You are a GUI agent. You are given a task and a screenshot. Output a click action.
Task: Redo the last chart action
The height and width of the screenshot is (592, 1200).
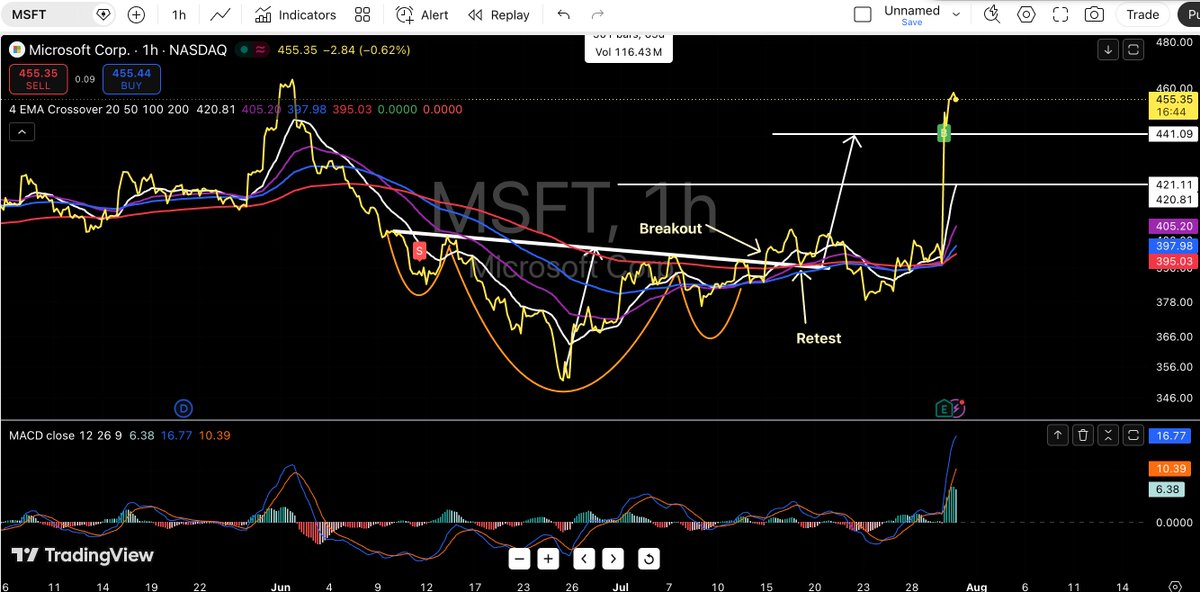[x=598, y=15]
